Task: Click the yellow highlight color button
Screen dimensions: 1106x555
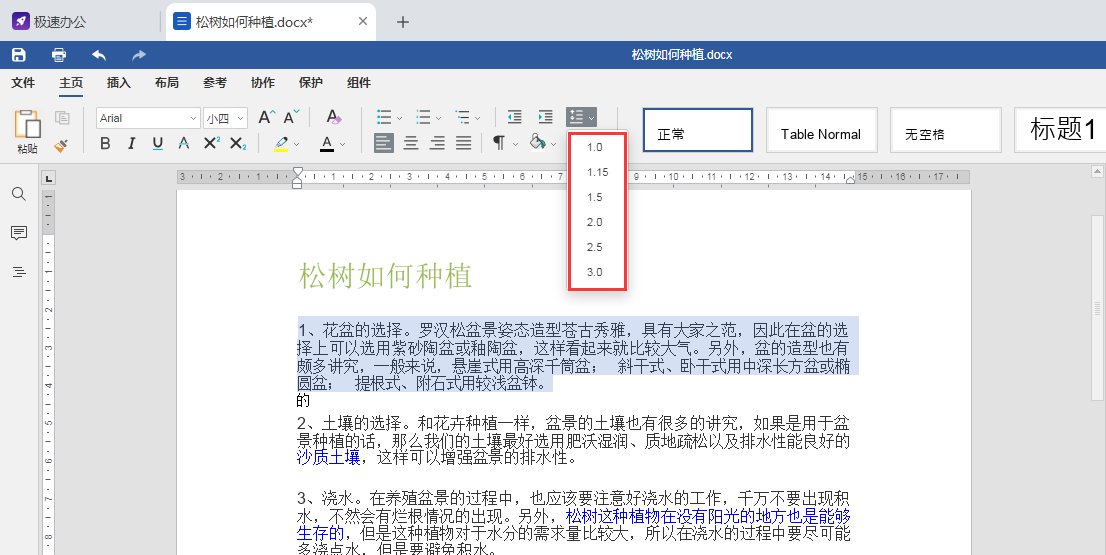Action: 282,144
